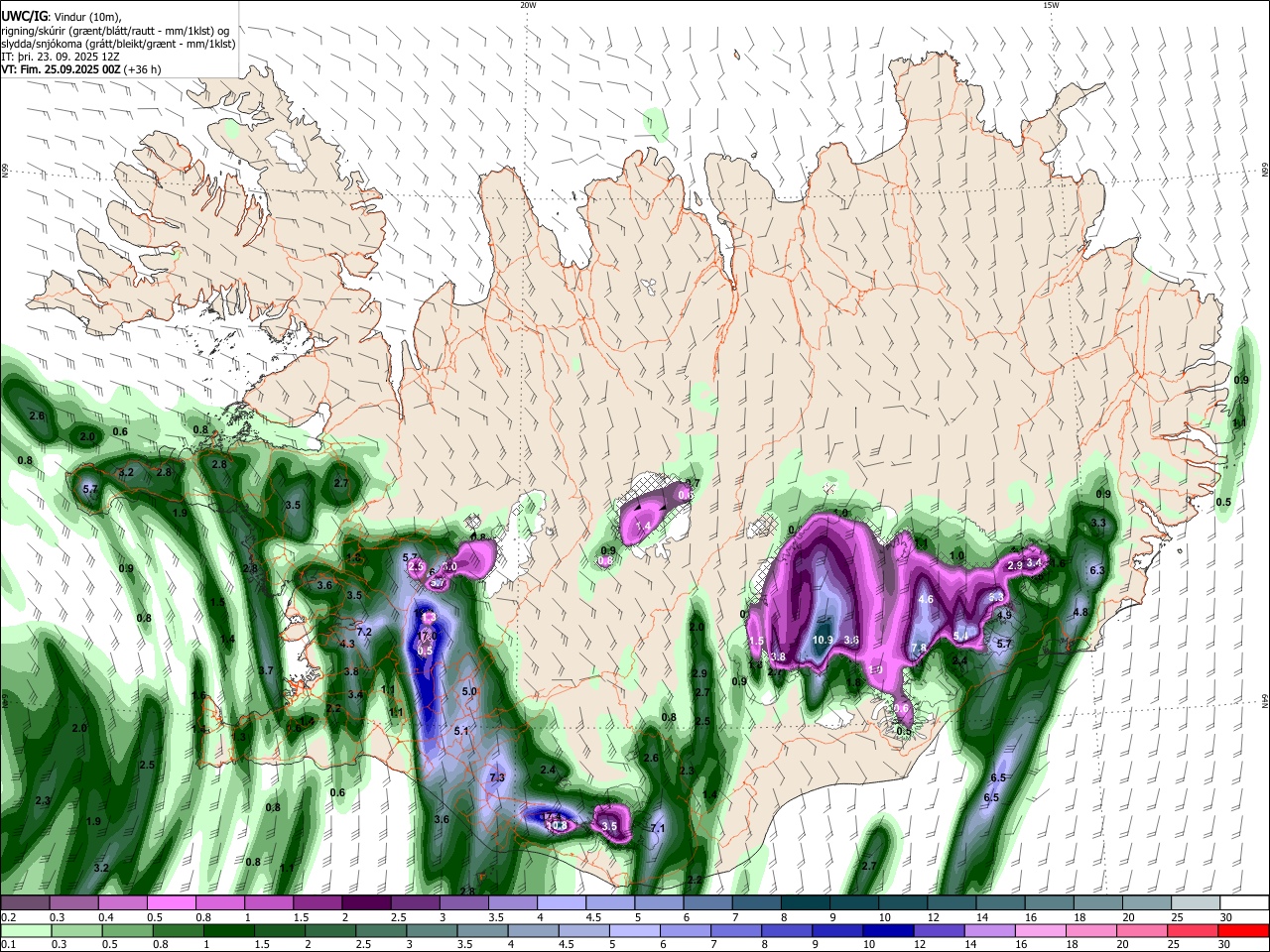
Task: Click the dark teal 8–9 snow legend swatch
Action: 805,902
